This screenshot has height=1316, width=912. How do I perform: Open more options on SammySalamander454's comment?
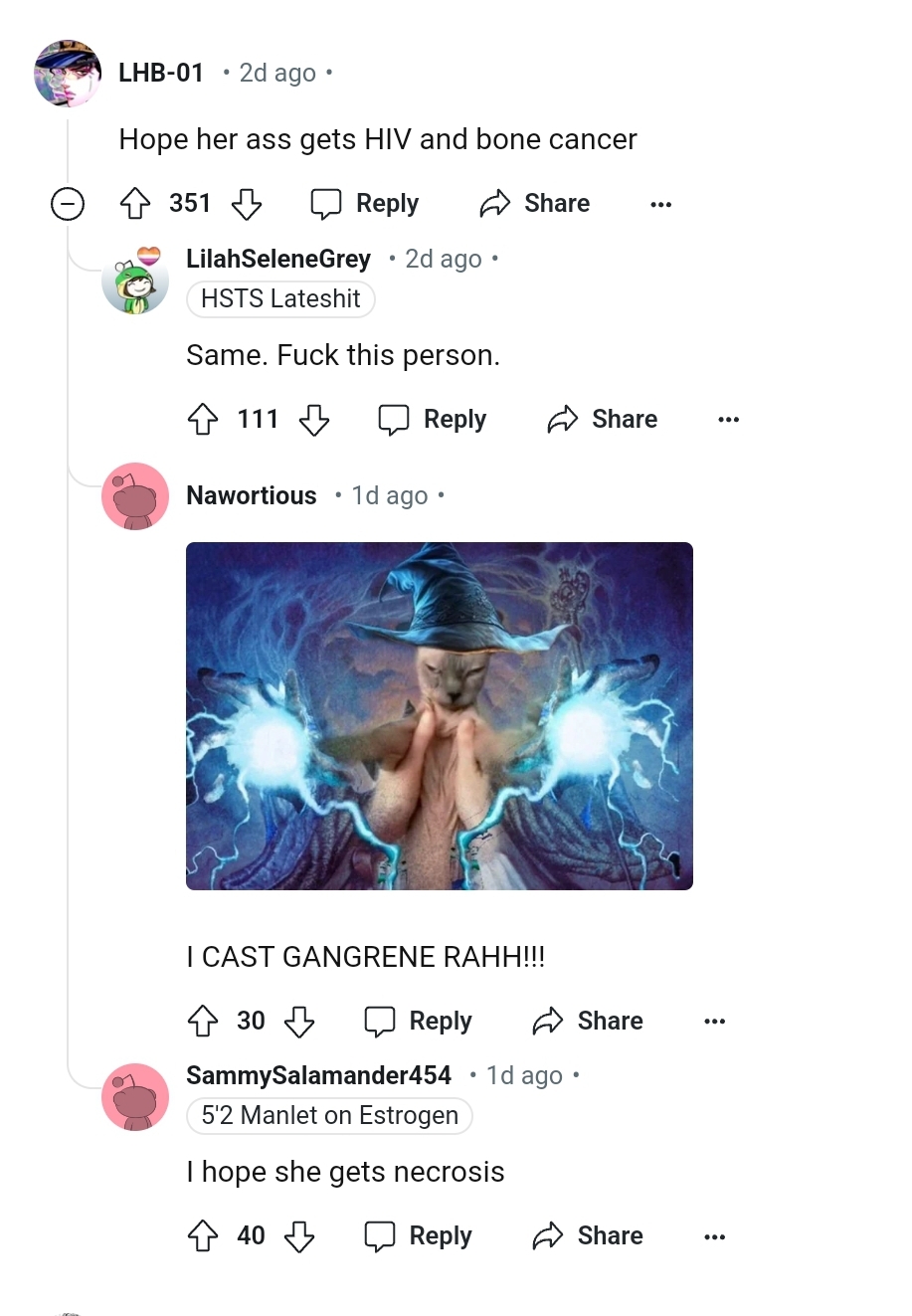pyautogui.click(x=715, y=1236)
